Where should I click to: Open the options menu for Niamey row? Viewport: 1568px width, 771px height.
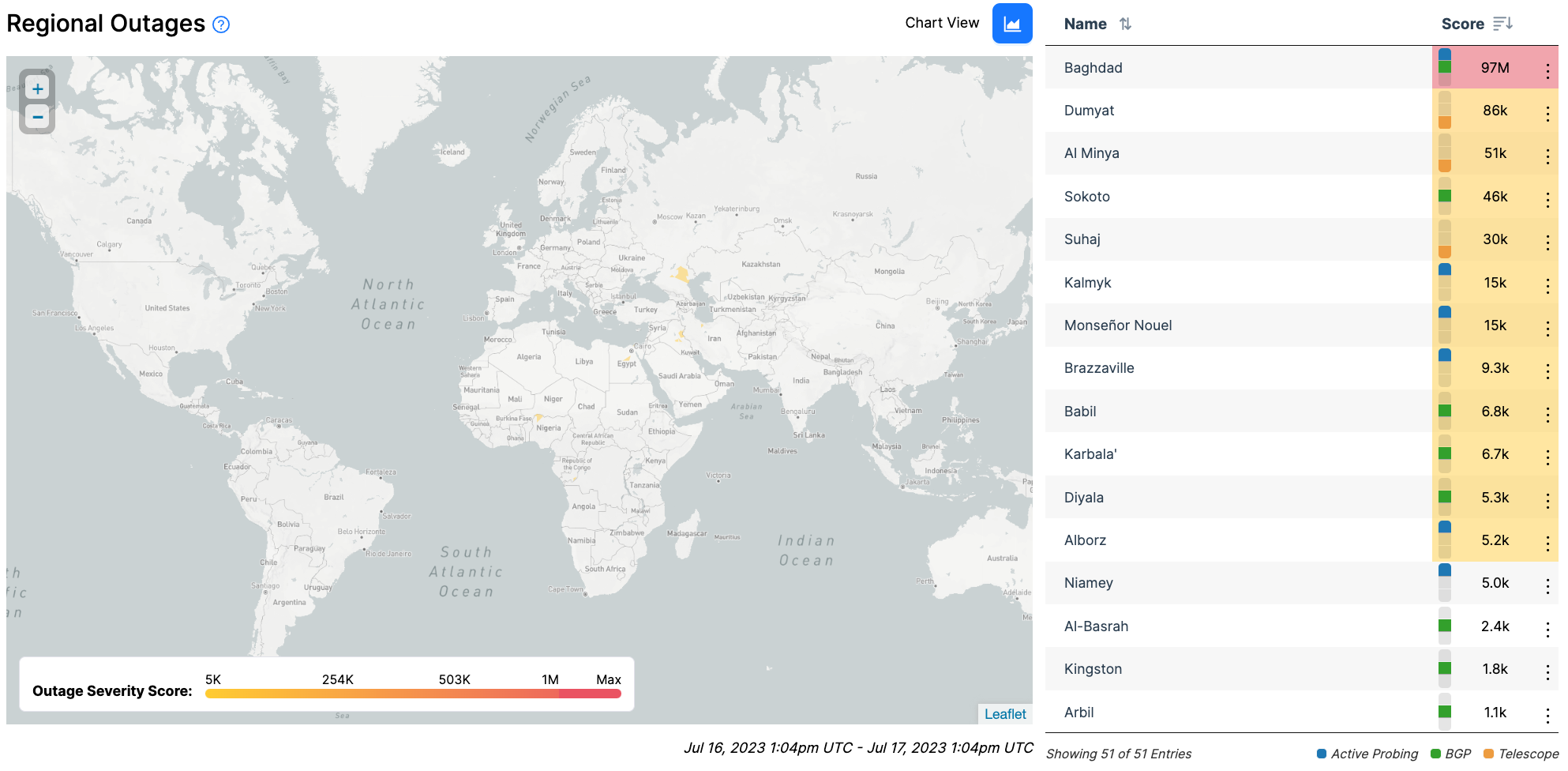pyautogui.click(x=1547, y=586)
